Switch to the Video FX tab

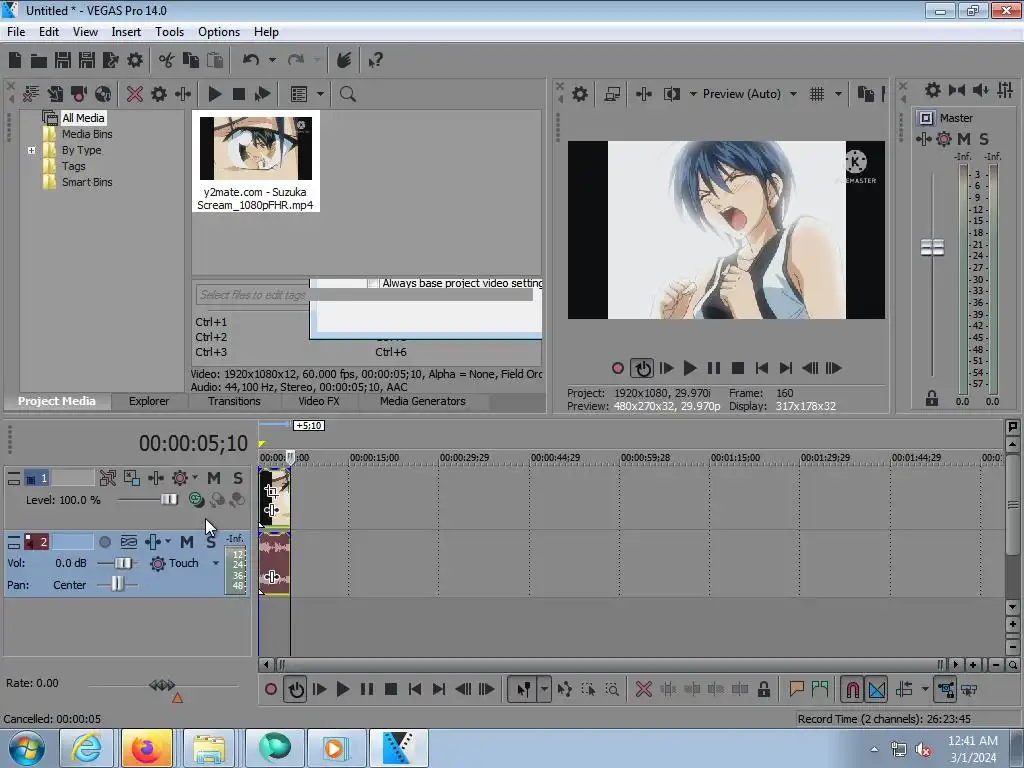point(319,401)
